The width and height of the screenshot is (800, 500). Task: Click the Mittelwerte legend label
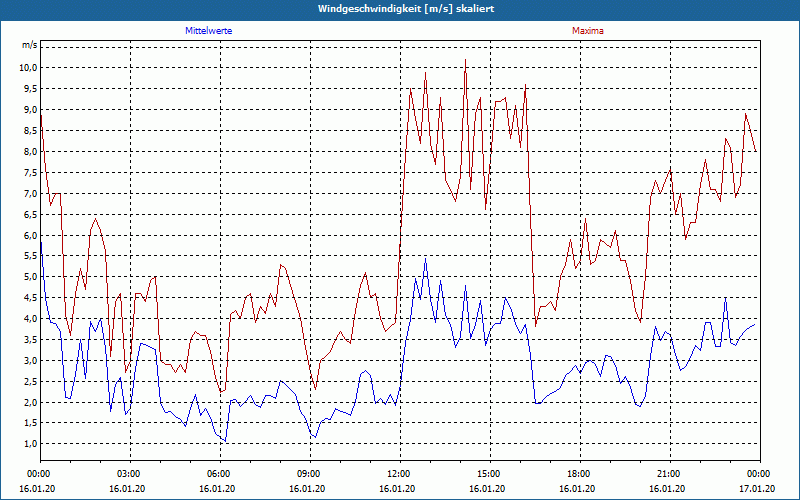pyautogui.click(x=208, y=31)
